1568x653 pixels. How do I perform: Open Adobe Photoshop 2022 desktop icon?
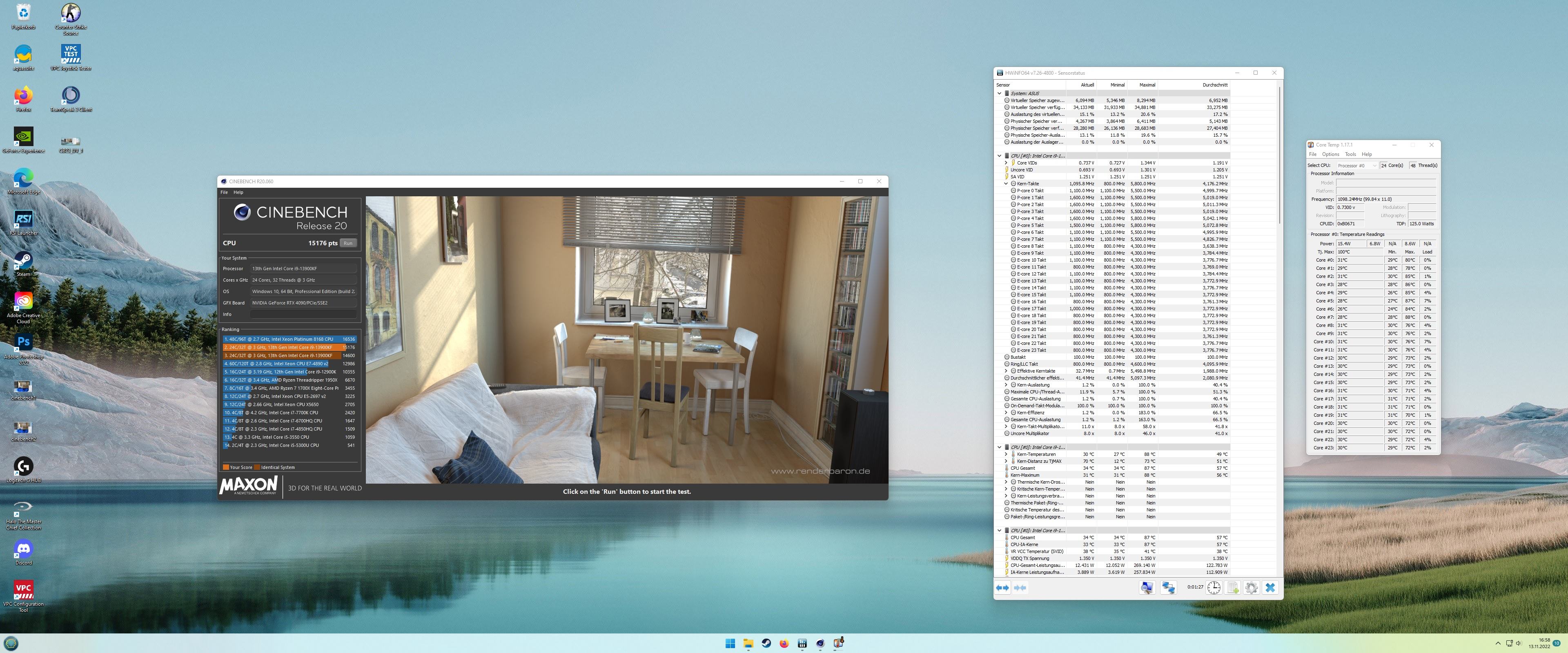point(24,349)
